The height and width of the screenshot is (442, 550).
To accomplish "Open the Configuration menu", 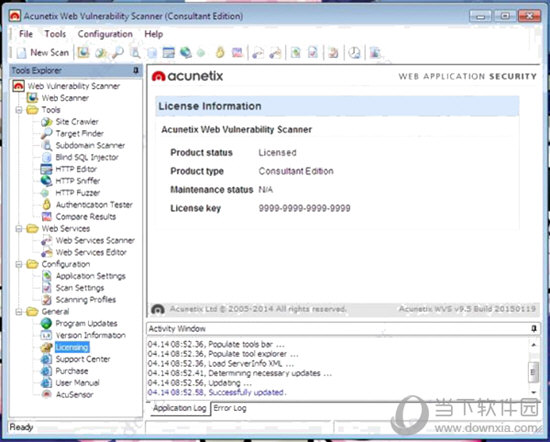I will [105, 34].
